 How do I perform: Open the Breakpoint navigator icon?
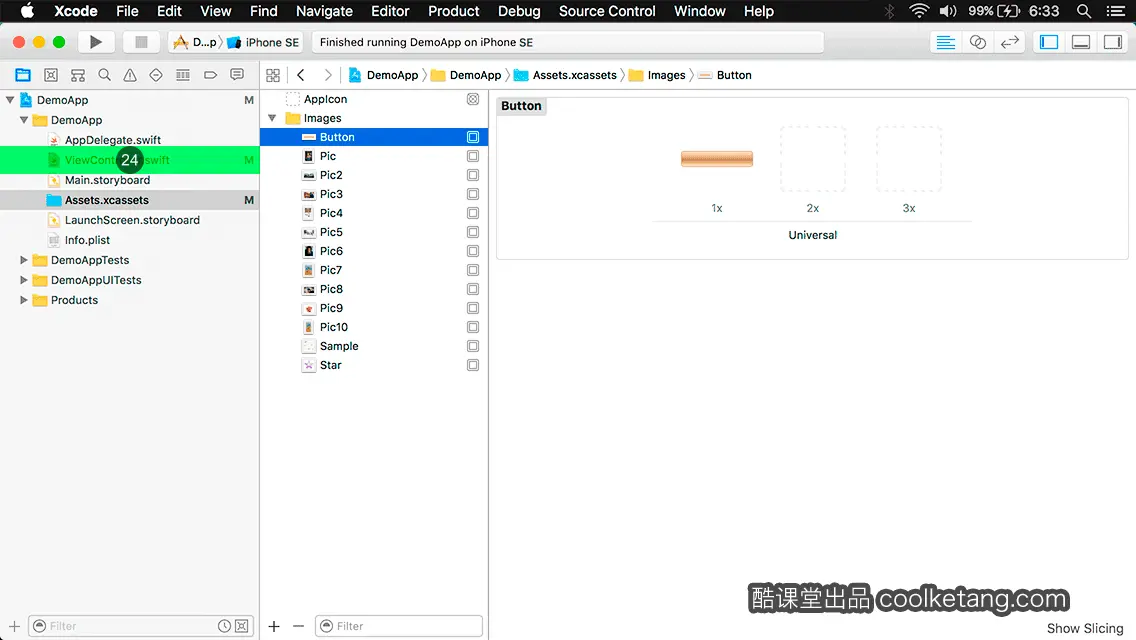210,75
